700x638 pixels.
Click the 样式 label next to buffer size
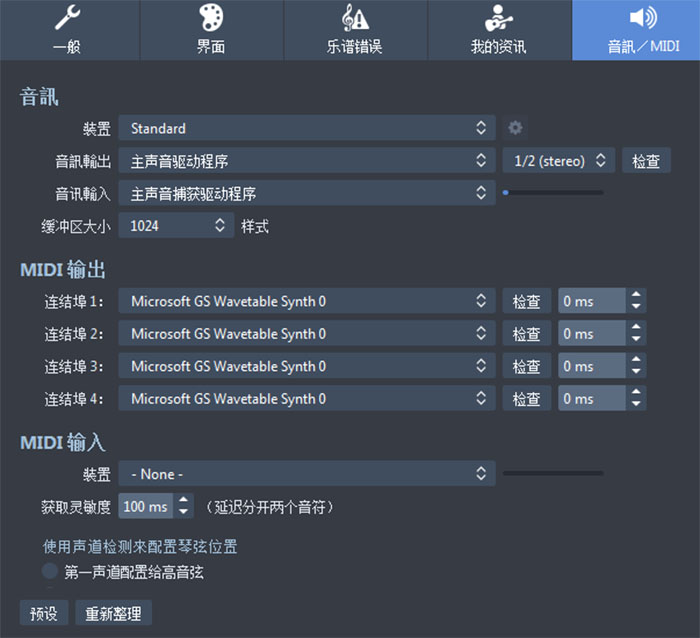click(255, 226)
